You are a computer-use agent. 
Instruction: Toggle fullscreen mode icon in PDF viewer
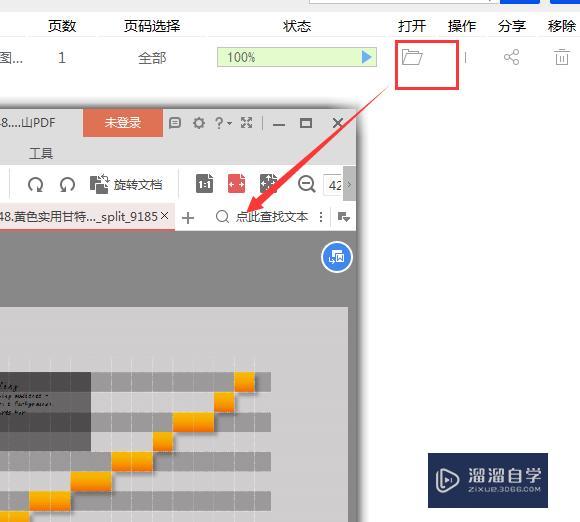tap(247, 123)
